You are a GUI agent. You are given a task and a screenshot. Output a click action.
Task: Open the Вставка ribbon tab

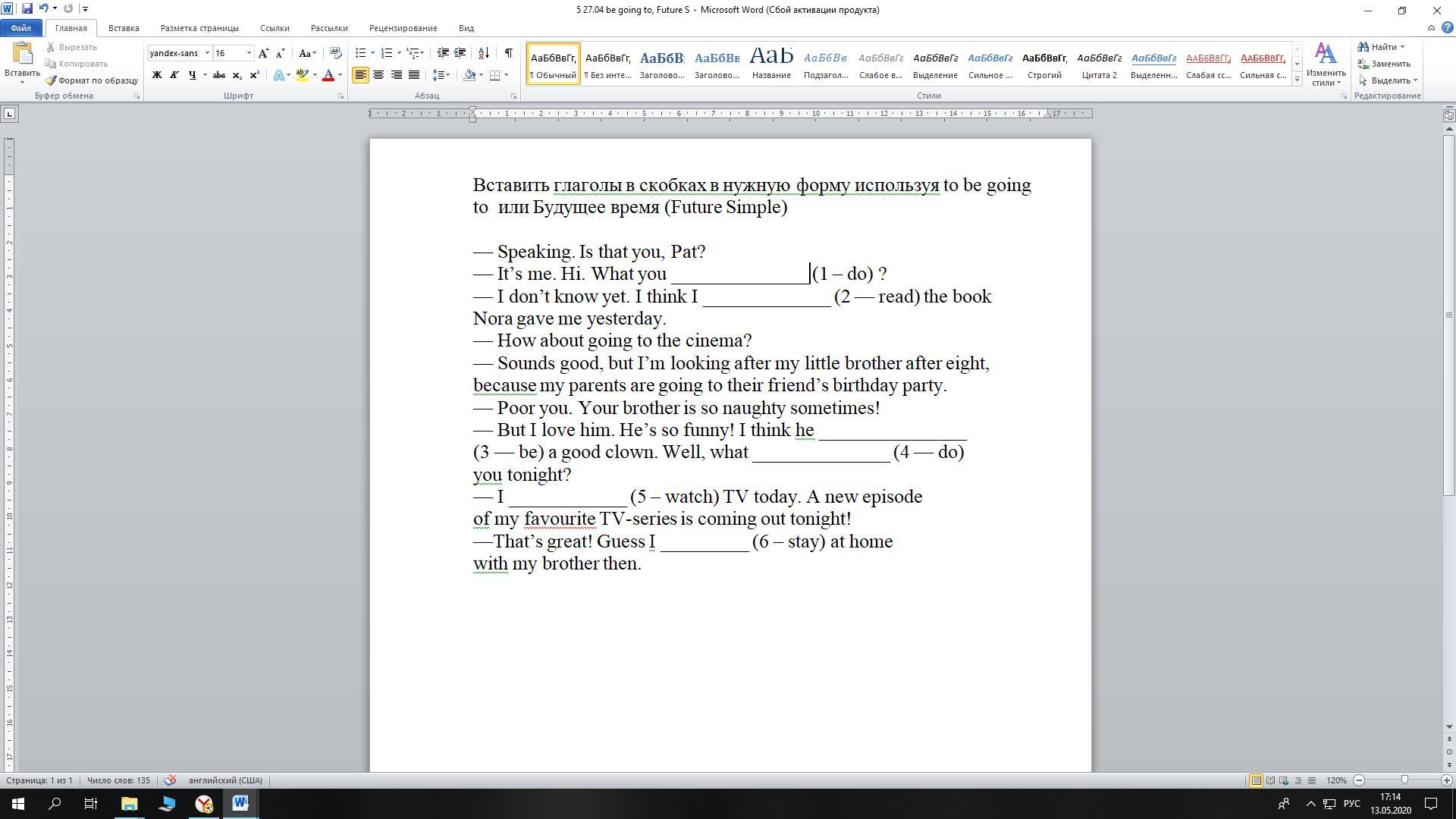point(123,28)
